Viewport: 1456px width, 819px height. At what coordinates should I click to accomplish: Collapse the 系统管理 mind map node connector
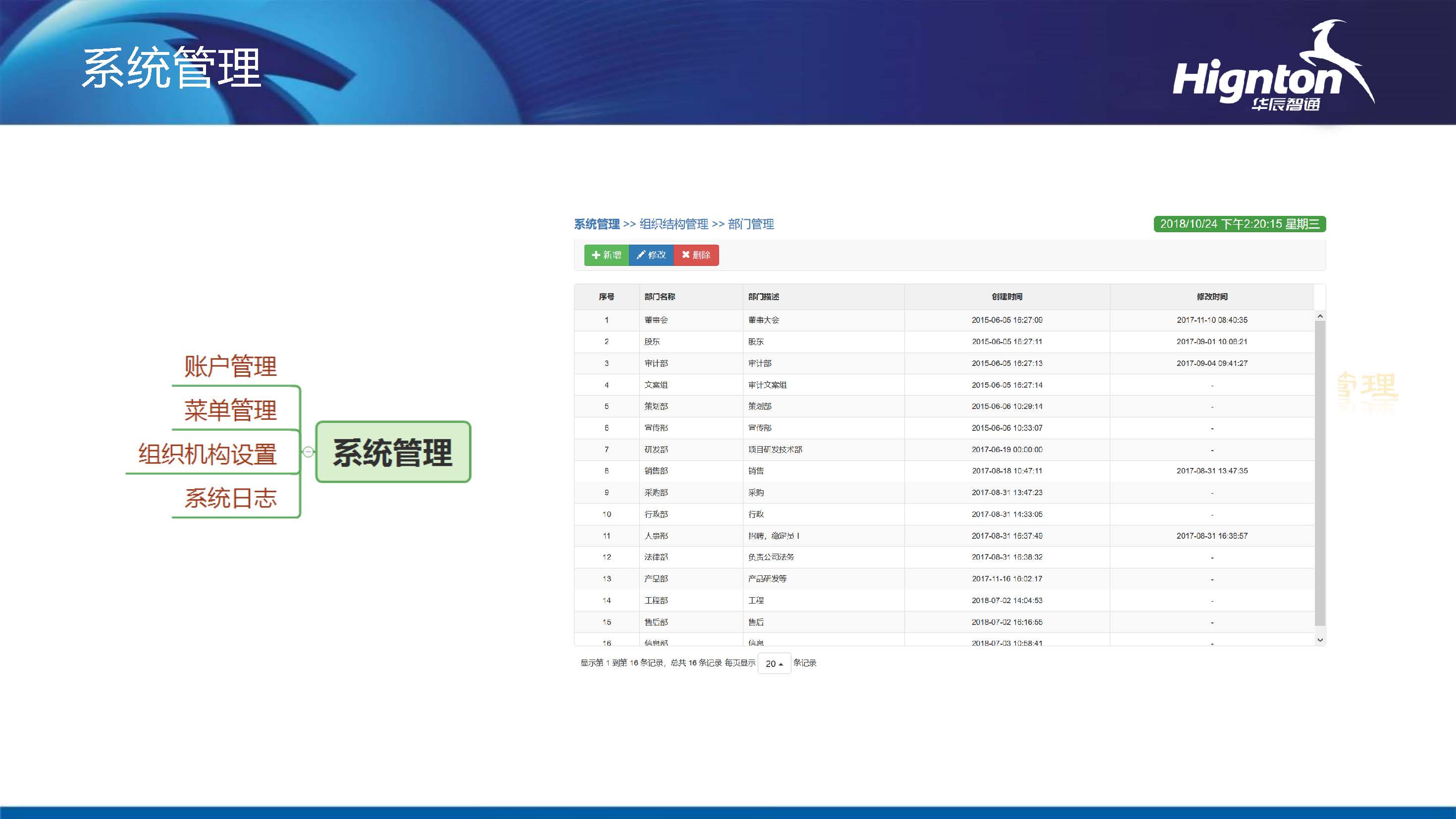tap(308, 451)
